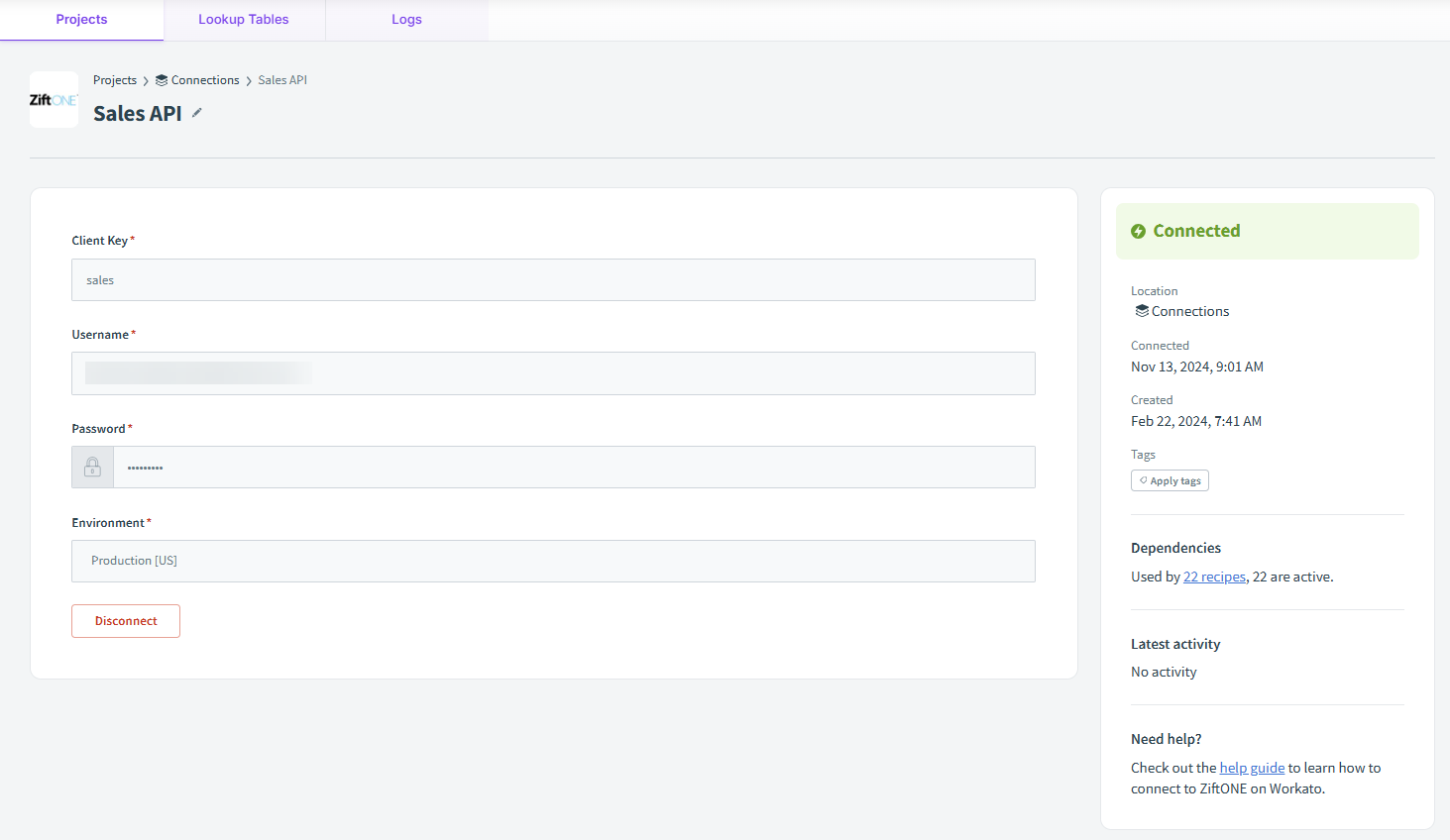
Task: Click the password lock icon
Action: pyautogui.click(x=93, y=467)
